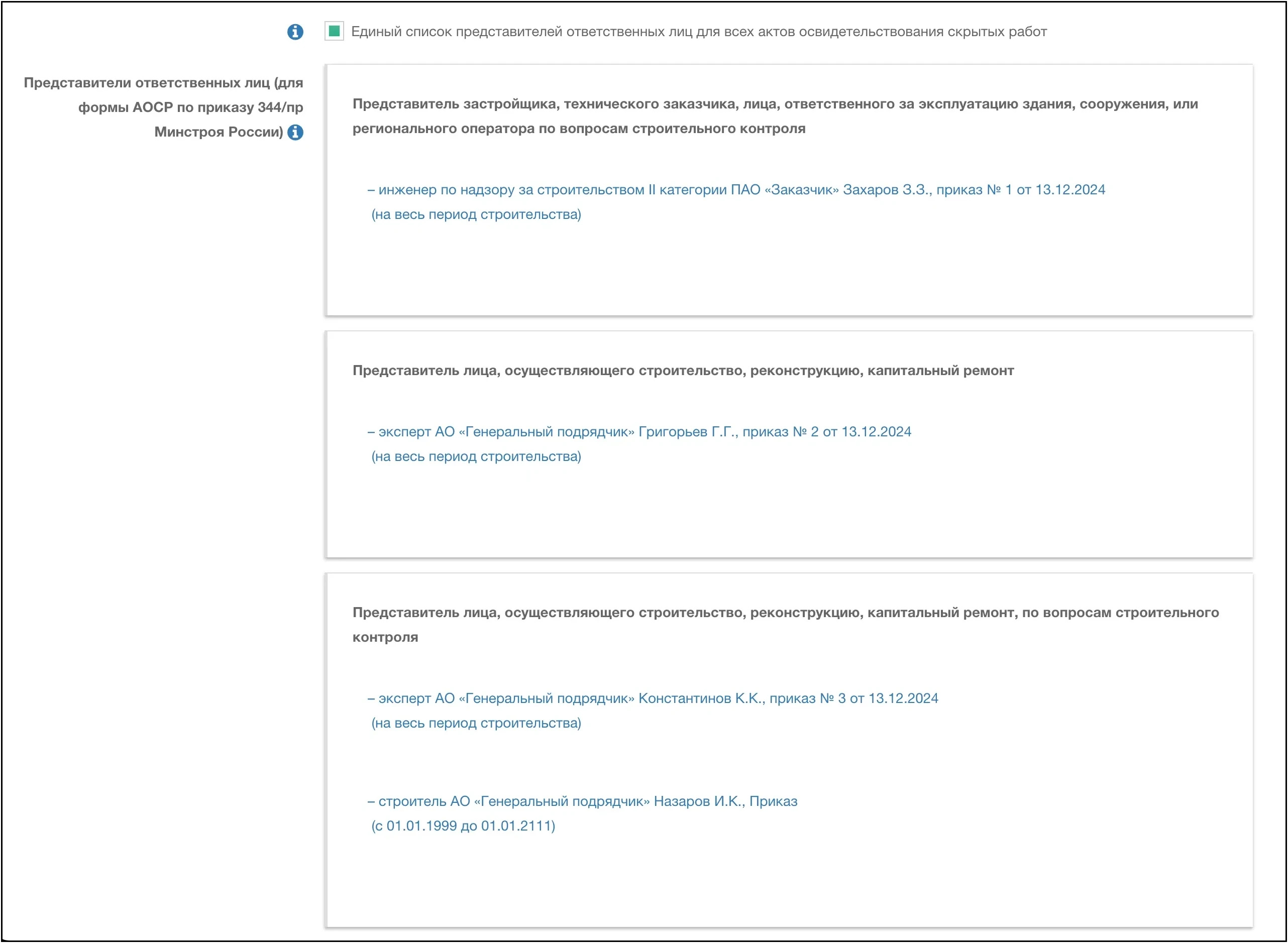Click "приказ № 2 от 13.12.2024" text

tap(826, 432)
